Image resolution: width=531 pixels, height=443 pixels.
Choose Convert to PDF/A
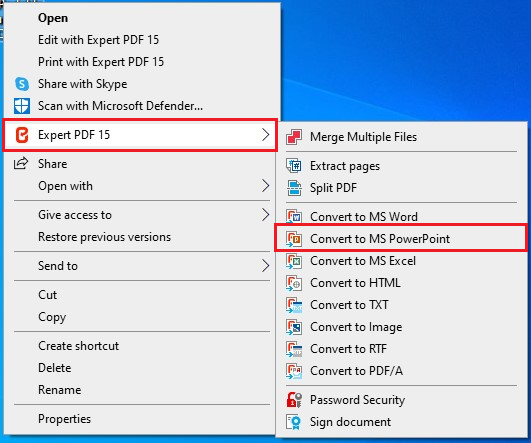tap(356, 371)
